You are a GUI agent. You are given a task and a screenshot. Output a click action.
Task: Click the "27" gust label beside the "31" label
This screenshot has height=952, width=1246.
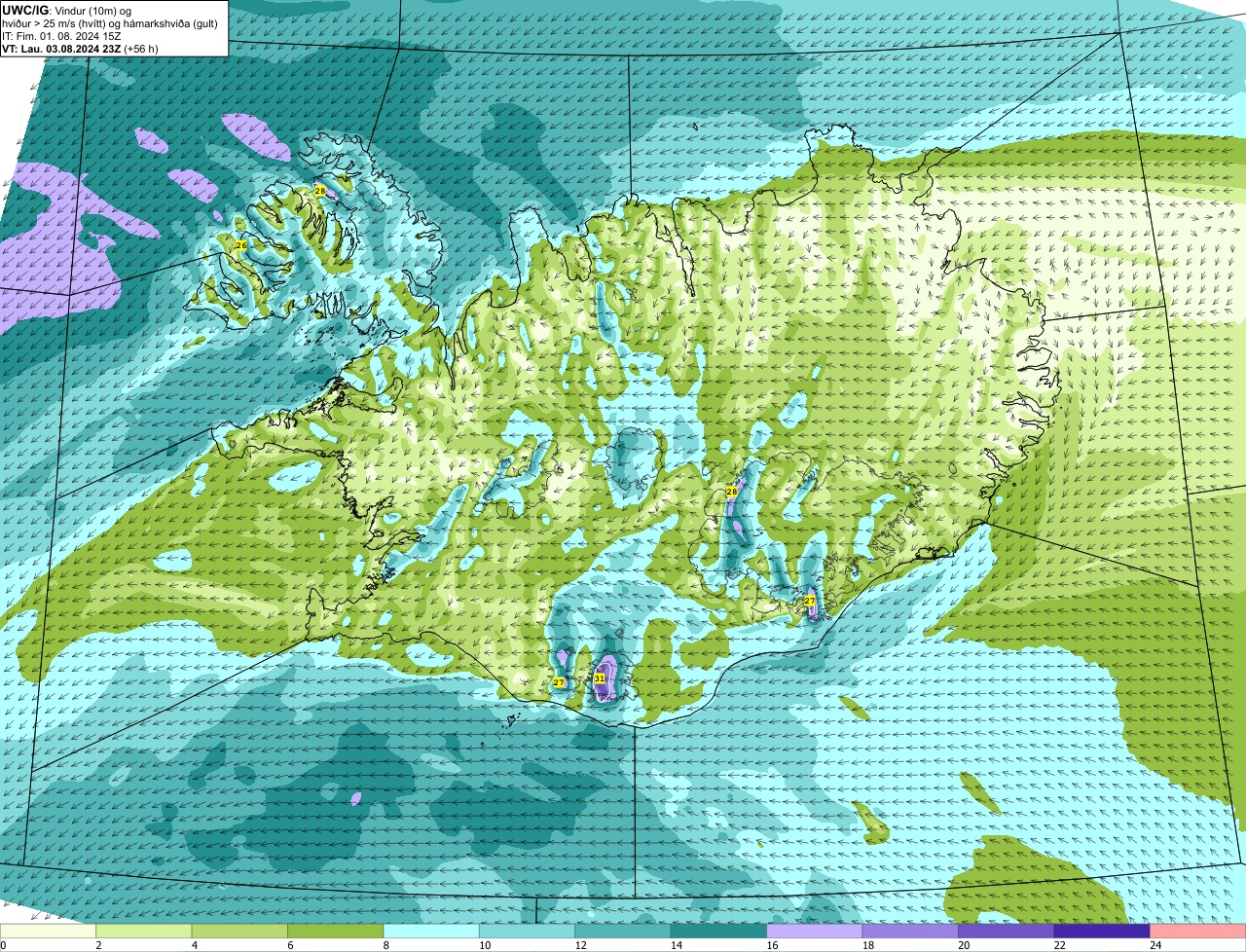pos(558,683)
